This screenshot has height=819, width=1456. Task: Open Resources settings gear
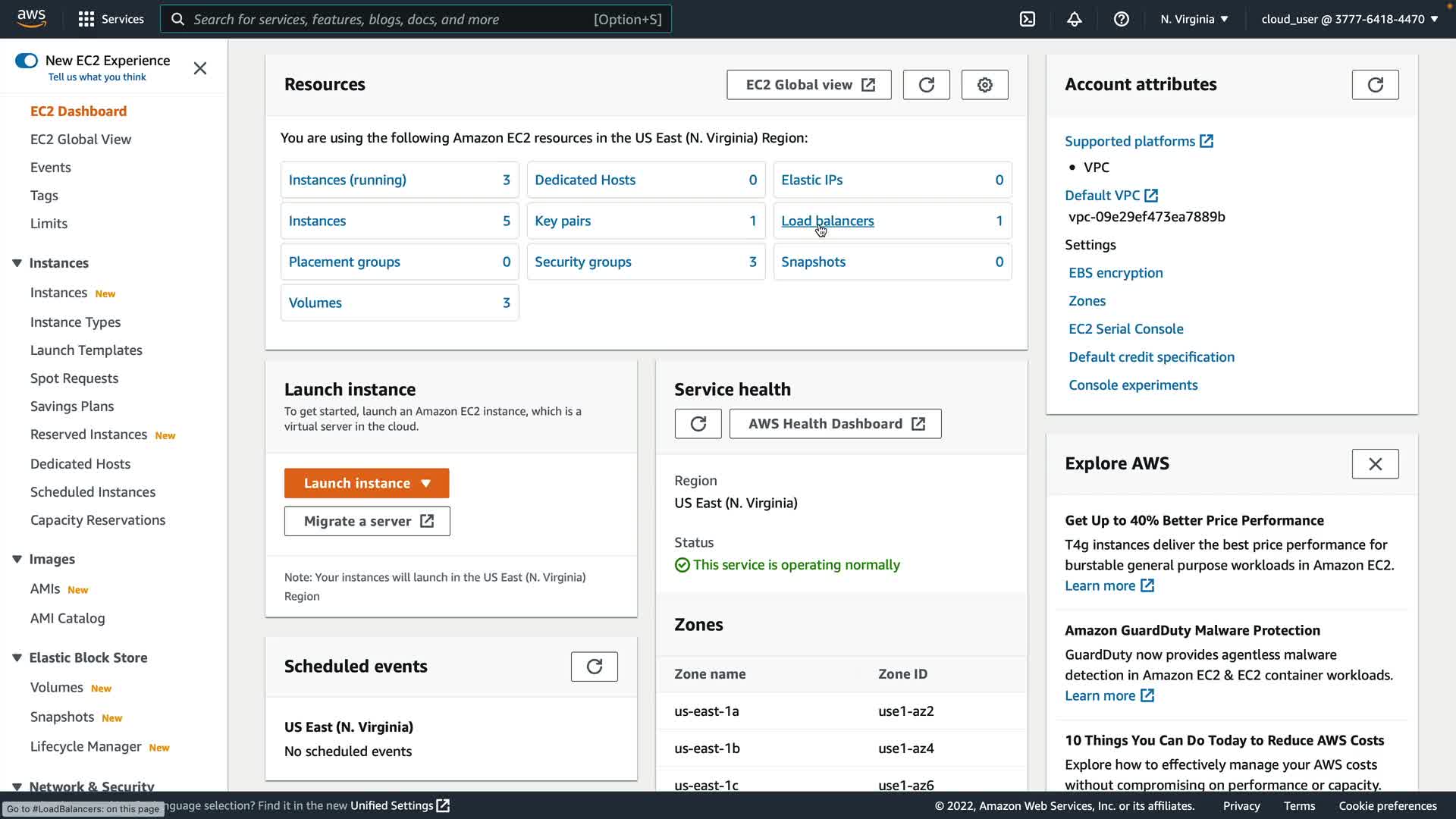984,85
